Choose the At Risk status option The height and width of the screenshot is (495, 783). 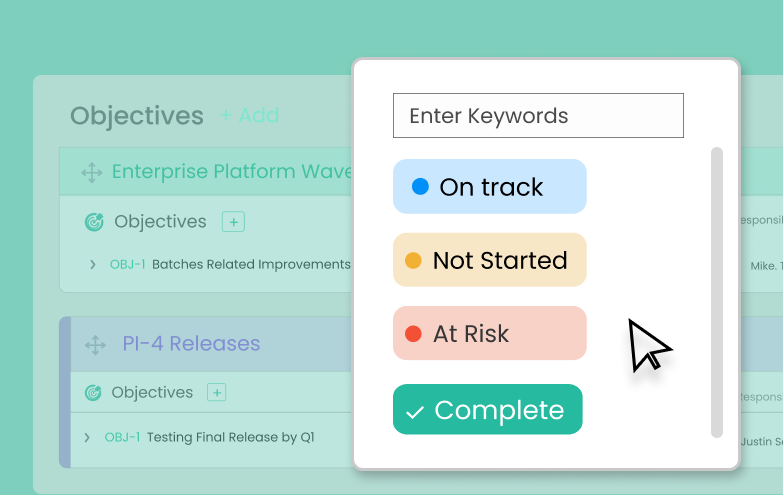[x=489, y=333]
